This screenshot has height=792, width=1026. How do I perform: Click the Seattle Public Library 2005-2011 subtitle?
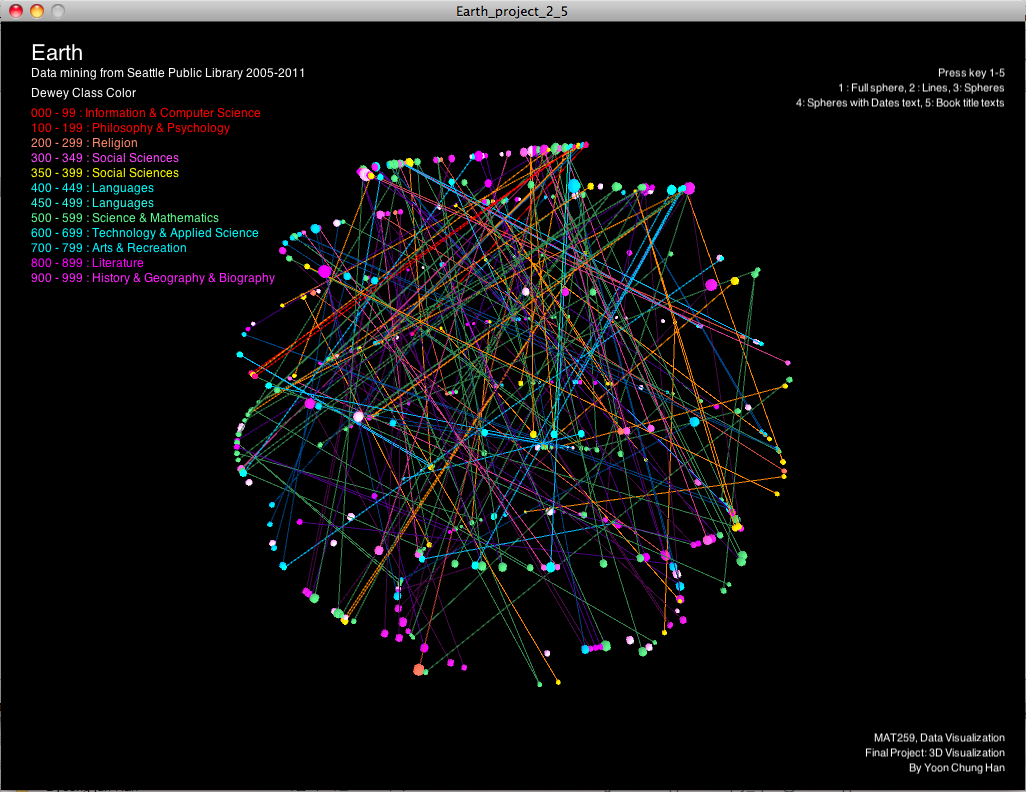[168, 73]
